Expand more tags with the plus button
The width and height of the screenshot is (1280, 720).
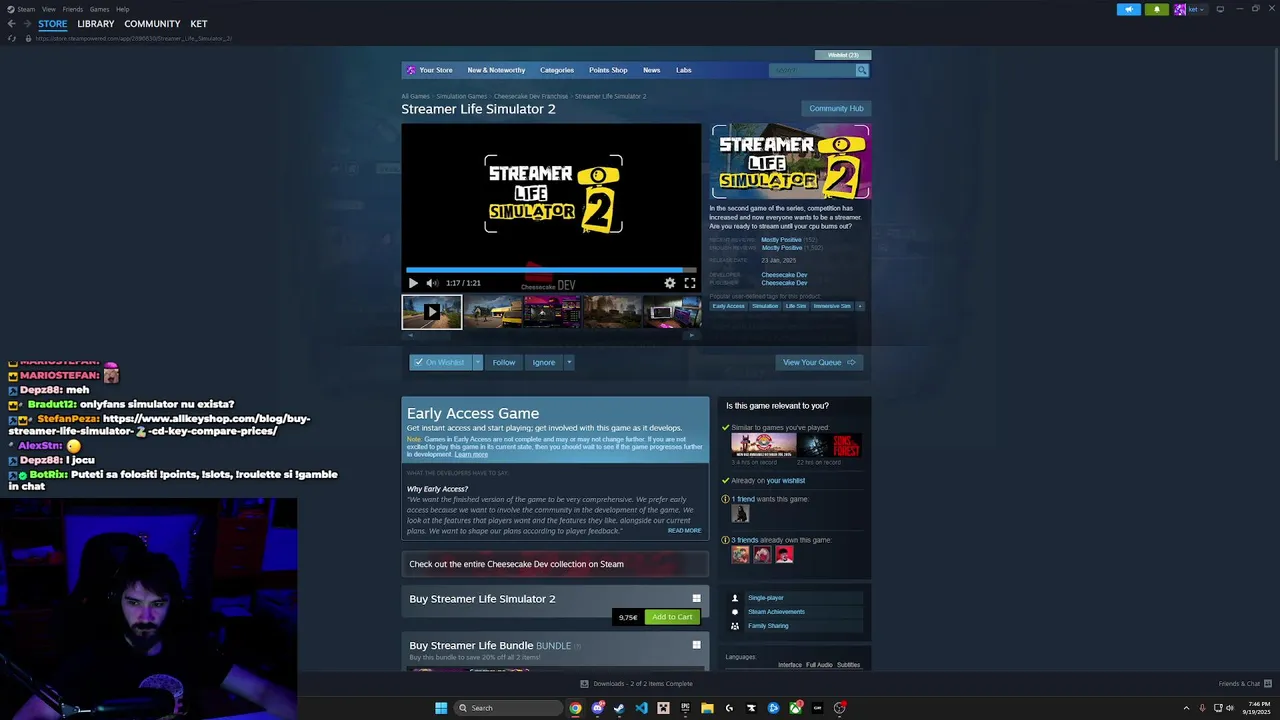(x=860, y=306)
